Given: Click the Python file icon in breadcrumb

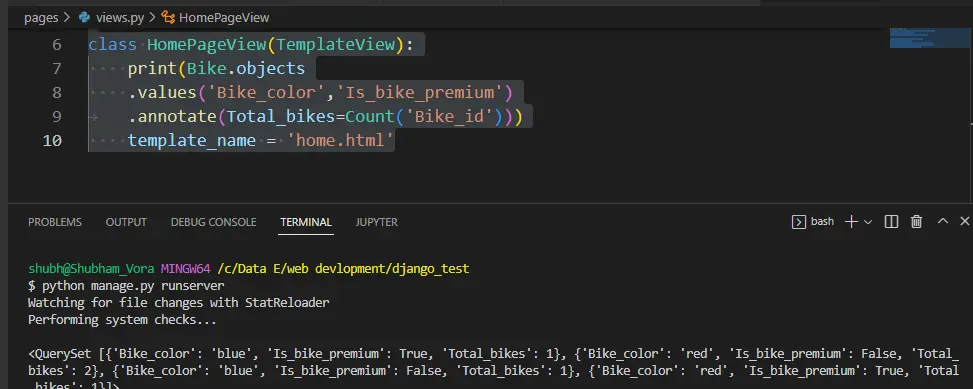Looking at the screenshot, I should tap(85, 18).
